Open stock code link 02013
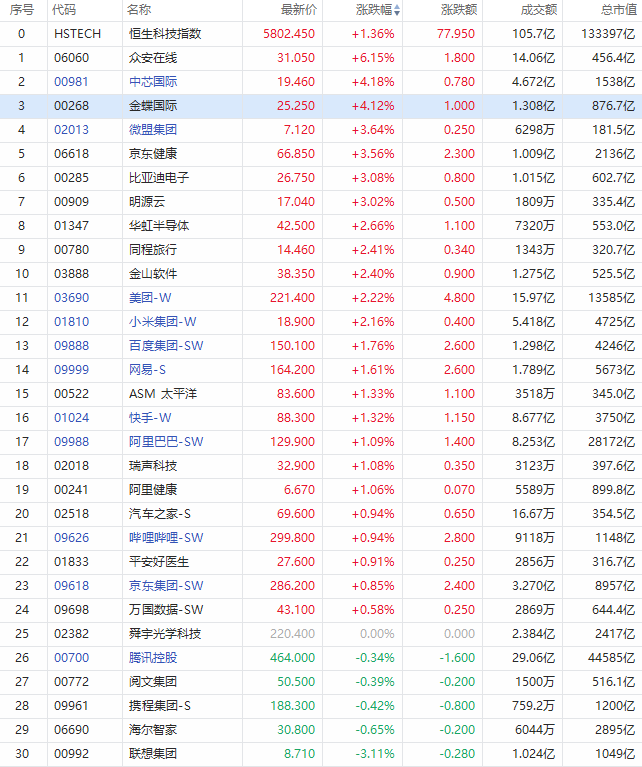 pyautogui.click(x=71, y=130)
